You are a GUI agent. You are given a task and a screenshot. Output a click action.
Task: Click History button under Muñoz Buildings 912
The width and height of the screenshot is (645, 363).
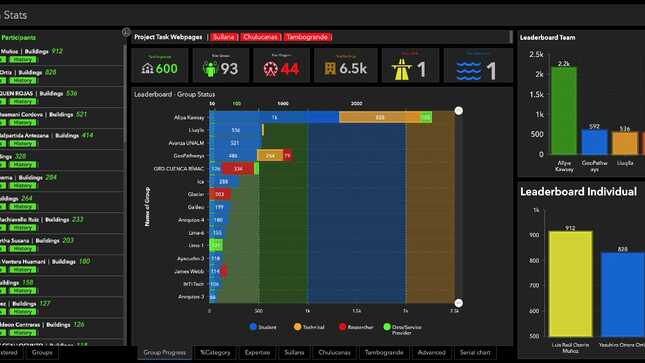tap(22, 60)
